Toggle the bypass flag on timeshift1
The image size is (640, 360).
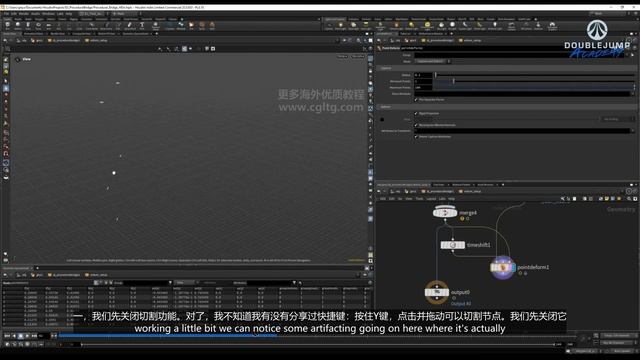[x=443, y=245]
